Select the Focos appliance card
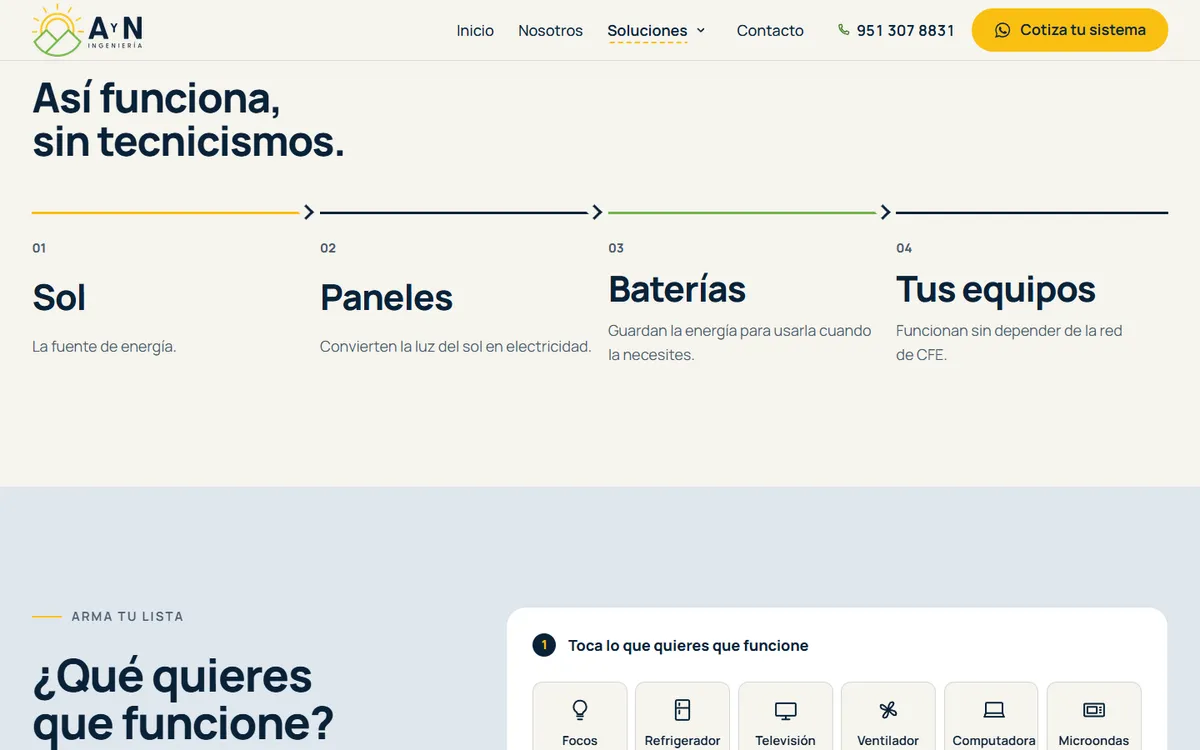1200x750 pixels. 580,716
